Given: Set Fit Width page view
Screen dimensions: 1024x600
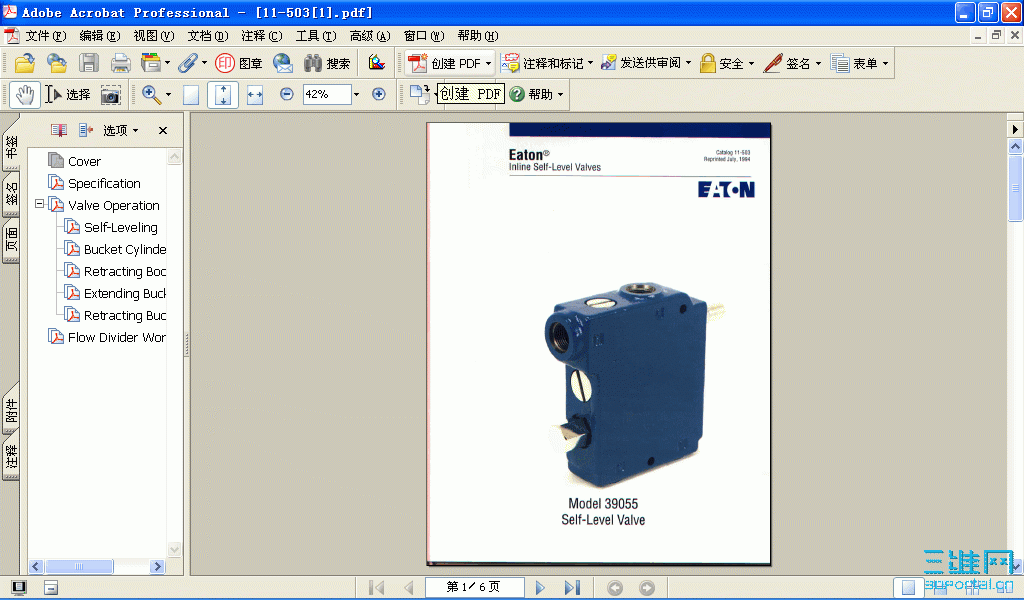Looking at the screenshot, I should coord(255,95).
